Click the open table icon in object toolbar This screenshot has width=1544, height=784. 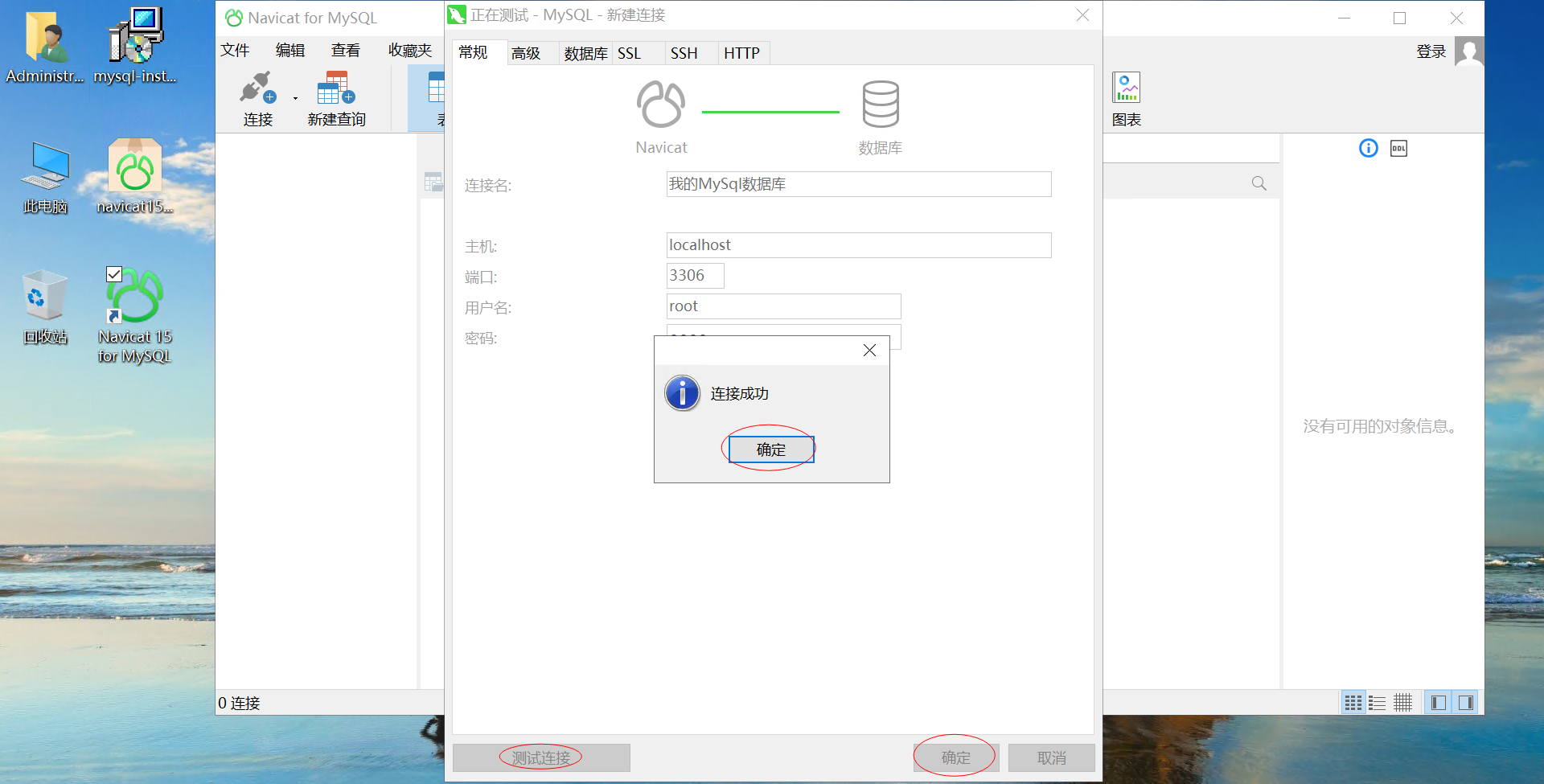point(433,183)
